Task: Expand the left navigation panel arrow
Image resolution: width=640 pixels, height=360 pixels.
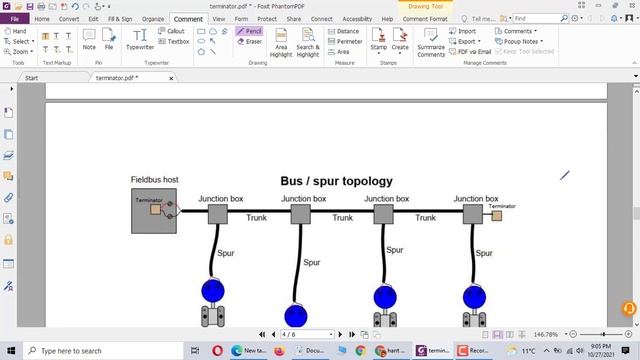Action: click(11, 89)
